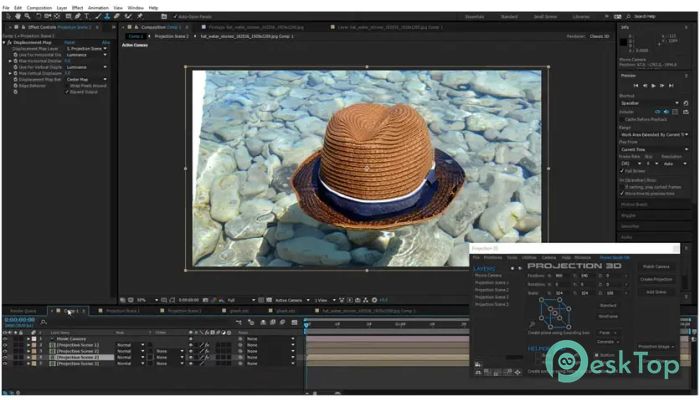This screenshot has width=700, height=400.
Task: Select the Rotation tool
Action: coord(38,16)
